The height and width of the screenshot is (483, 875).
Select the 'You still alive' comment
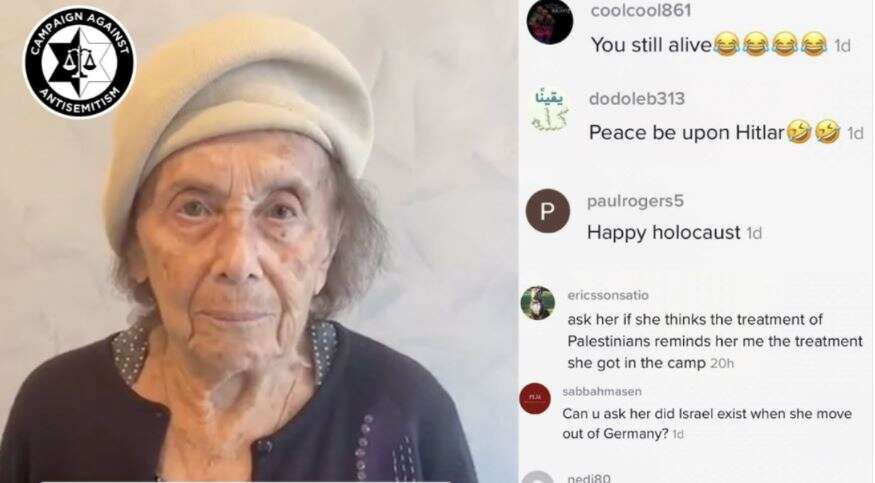pyautogui.click(x=708, y=45)
